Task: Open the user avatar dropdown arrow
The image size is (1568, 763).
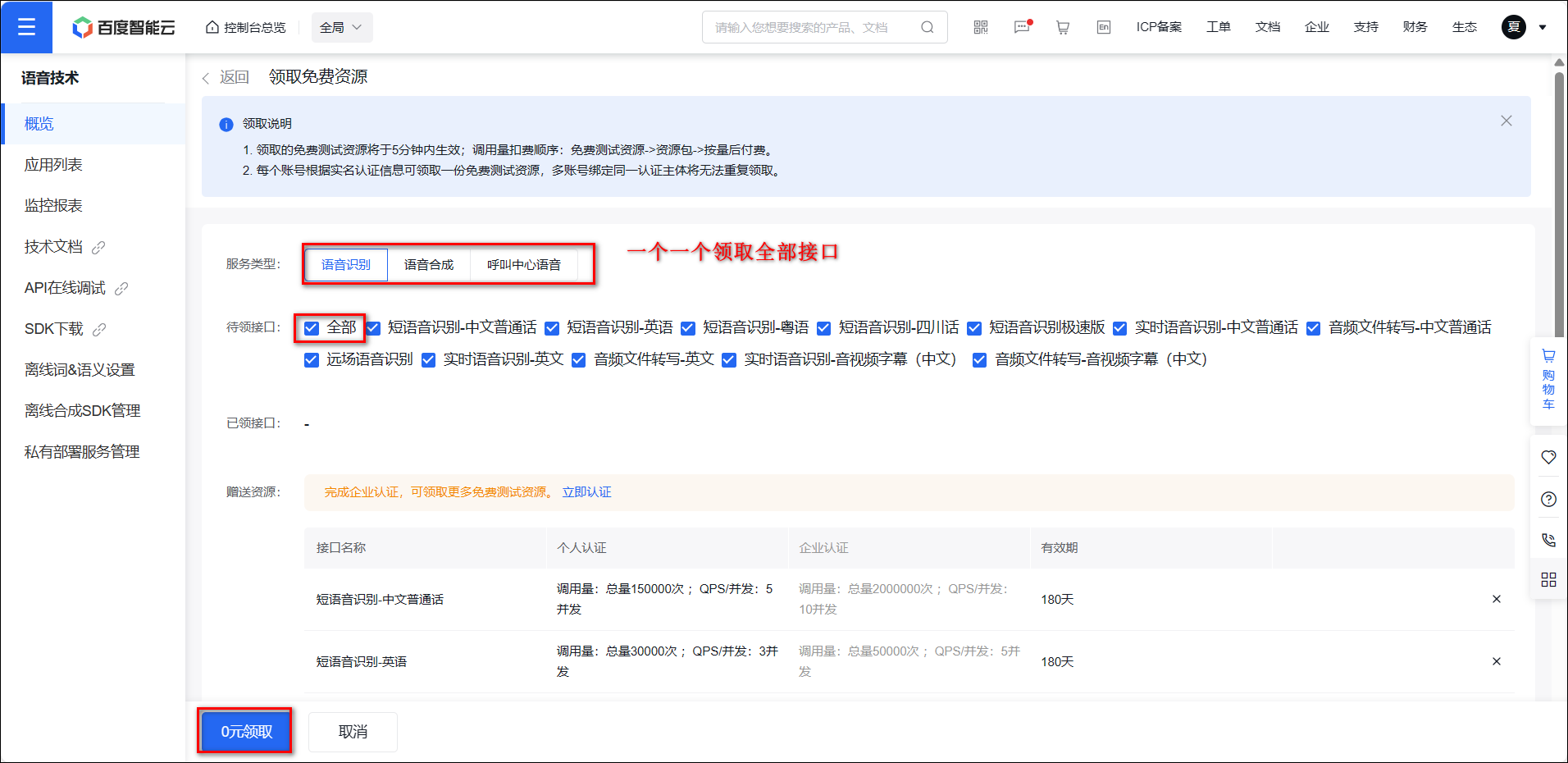Action: (x=1543, y=27)
